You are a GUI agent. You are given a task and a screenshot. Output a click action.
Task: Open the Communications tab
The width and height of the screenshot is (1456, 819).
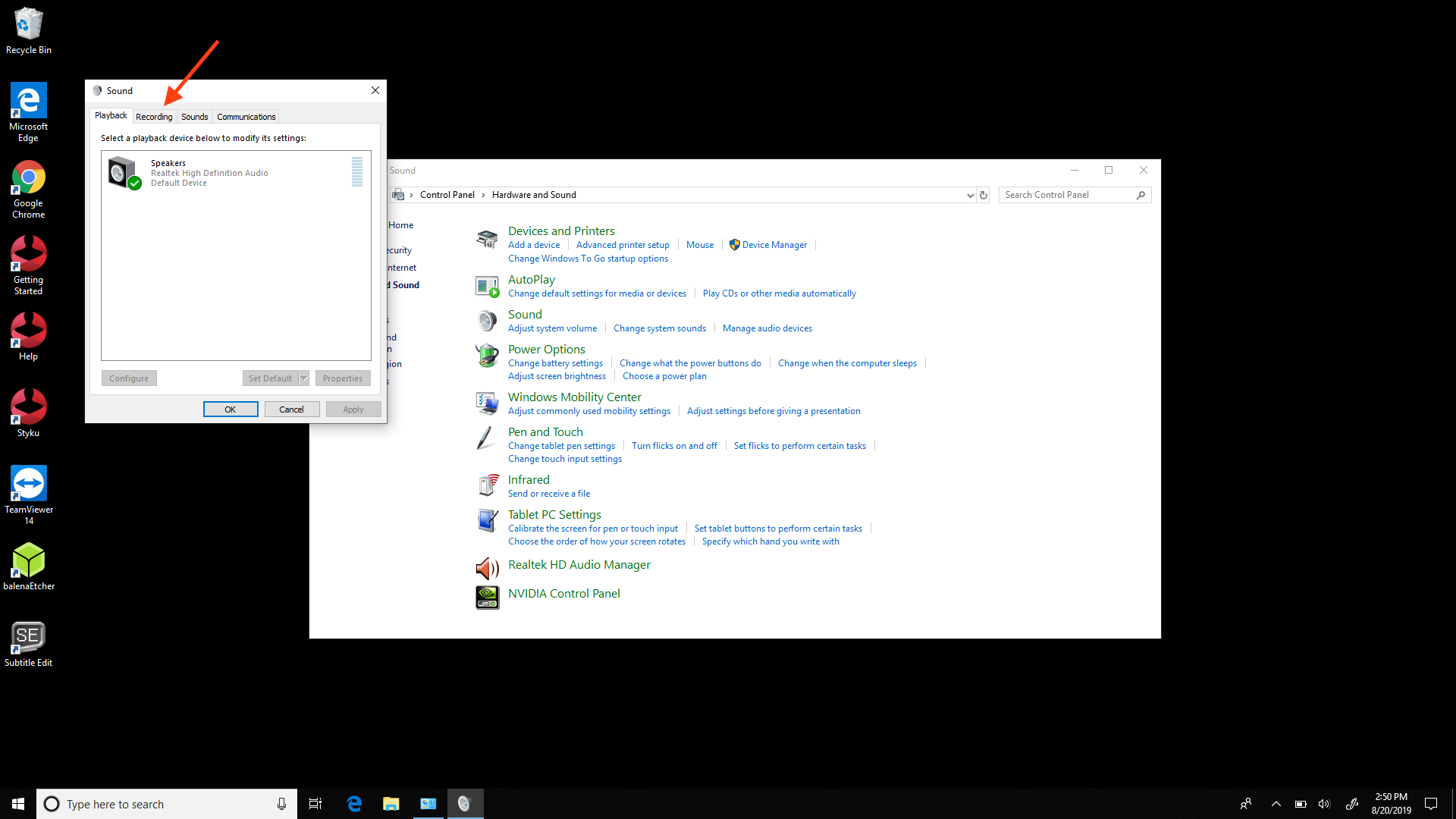tap(246, 117)
